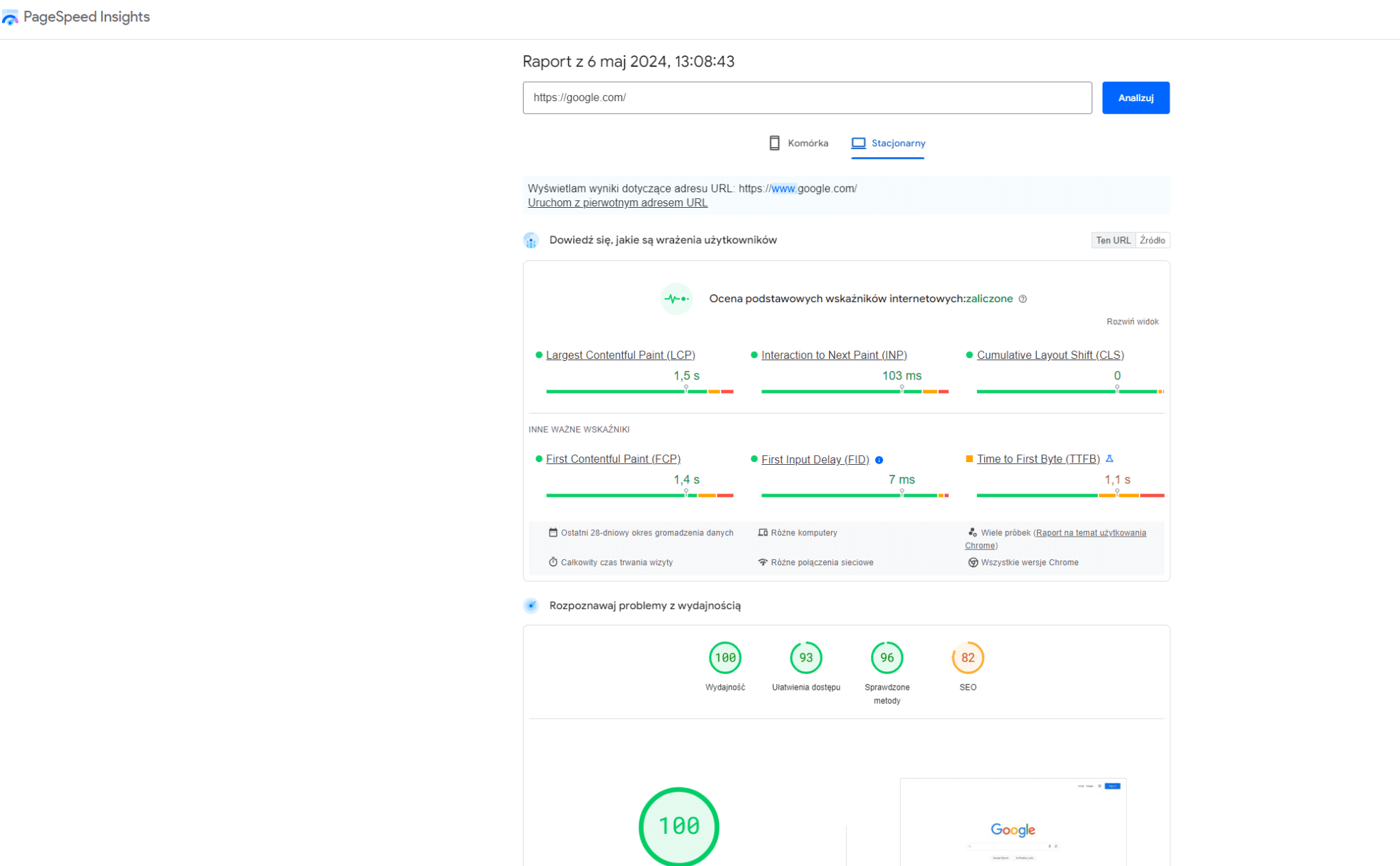Click the diagnostics icon beside 'Rozpoznawaj problemy'
The width and height of the screenshot is (1400, 866).
coord(531,606)
